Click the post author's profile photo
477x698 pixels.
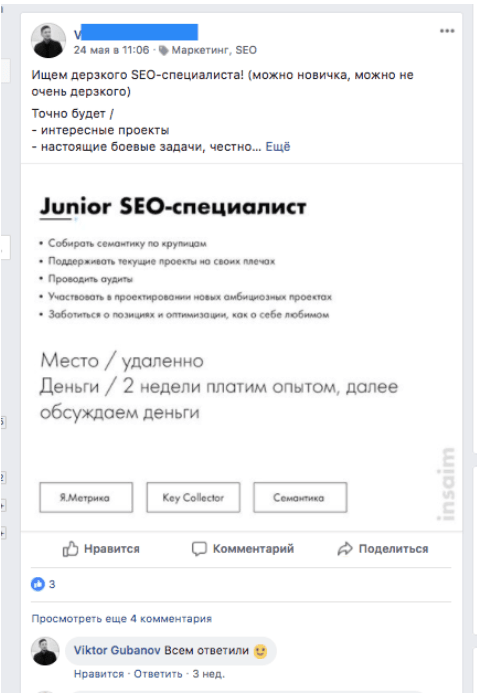(x=48, y=41)
